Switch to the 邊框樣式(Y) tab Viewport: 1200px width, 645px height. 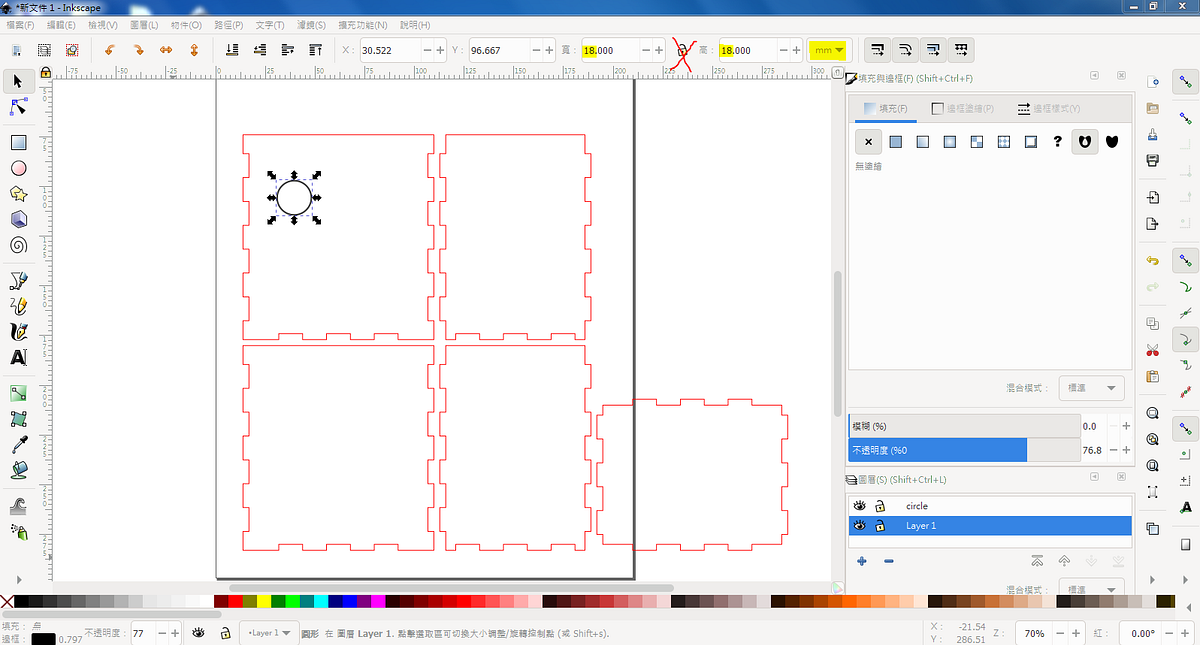(1048, 108)
